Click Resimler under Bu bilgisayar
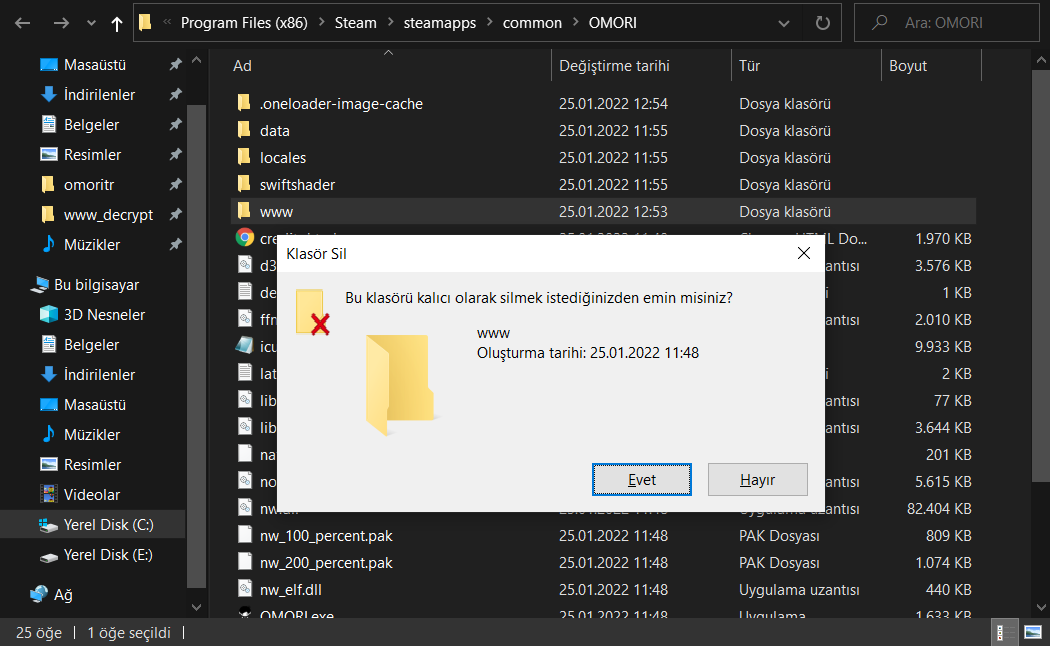This screenshot has height=646, width=1050. tap(92, 465)
